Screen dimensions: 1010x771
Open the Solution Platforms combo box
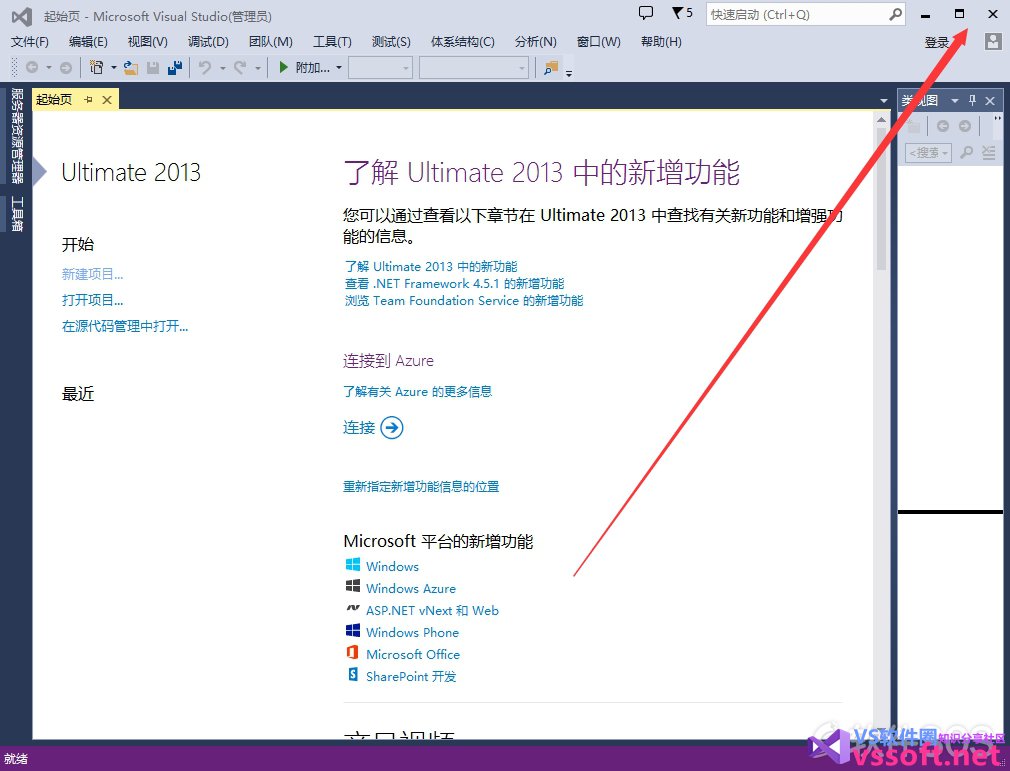474,68
